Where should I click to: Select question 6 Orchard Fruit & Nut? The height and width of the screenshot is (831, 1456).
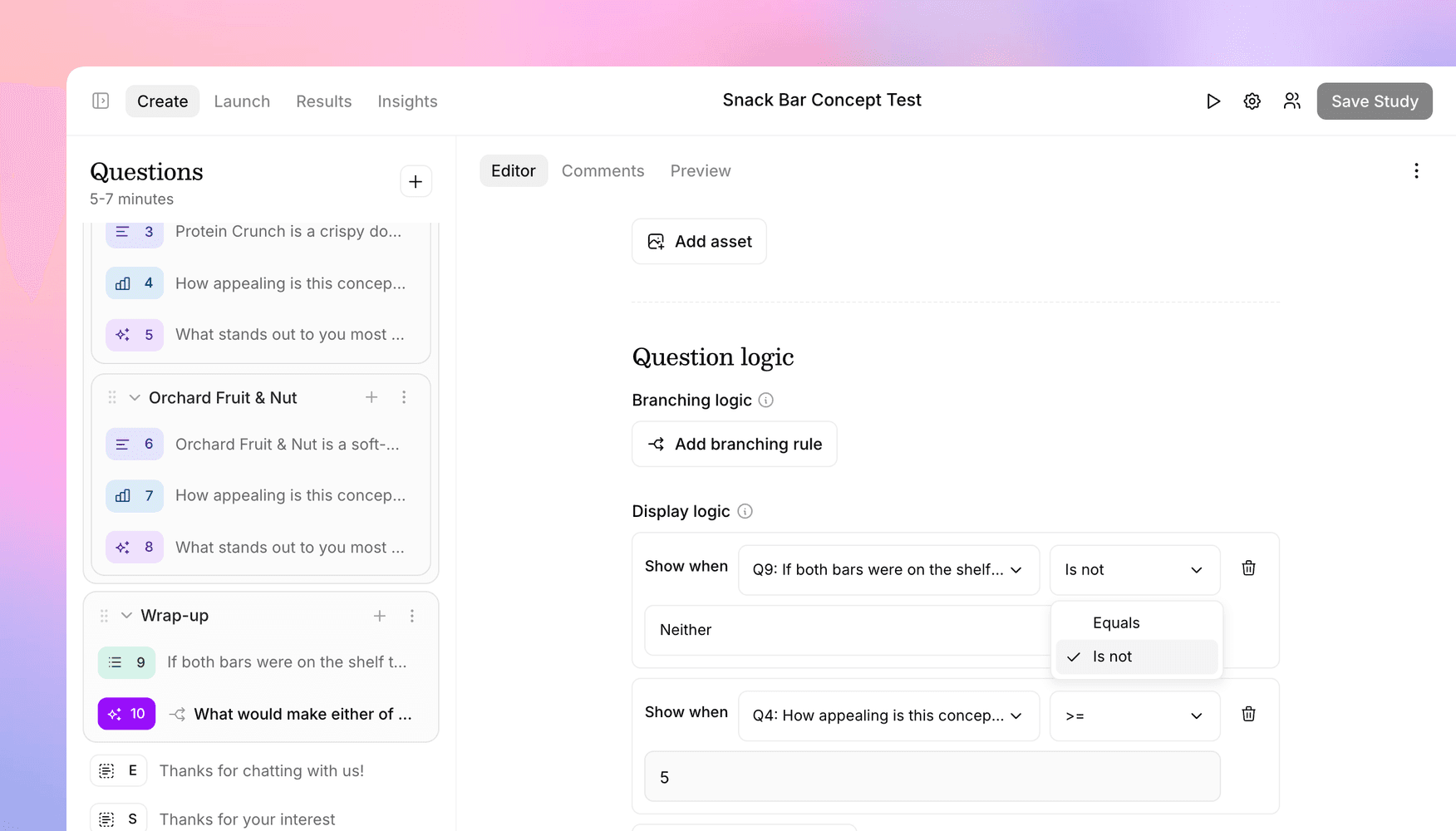pyautogui.click(x=261, y=445)
